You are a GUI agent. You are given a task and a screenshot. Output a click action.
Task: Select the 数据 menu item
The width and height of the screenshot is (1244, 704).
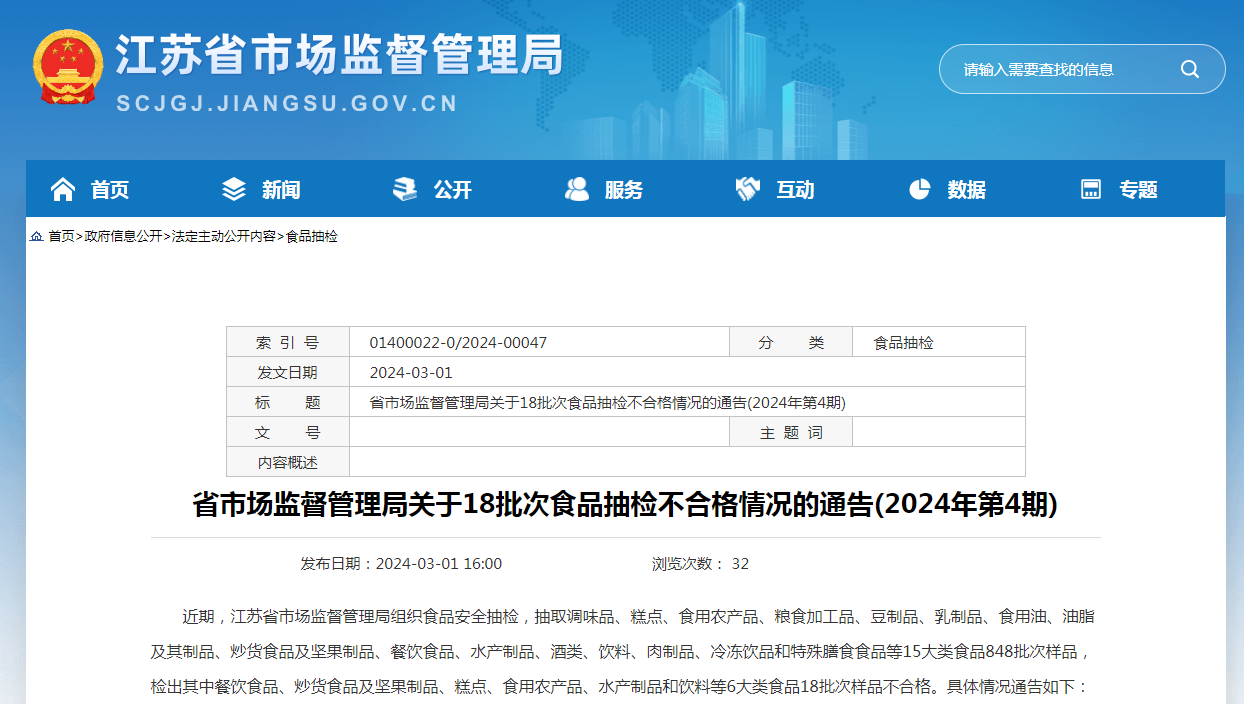966,190
